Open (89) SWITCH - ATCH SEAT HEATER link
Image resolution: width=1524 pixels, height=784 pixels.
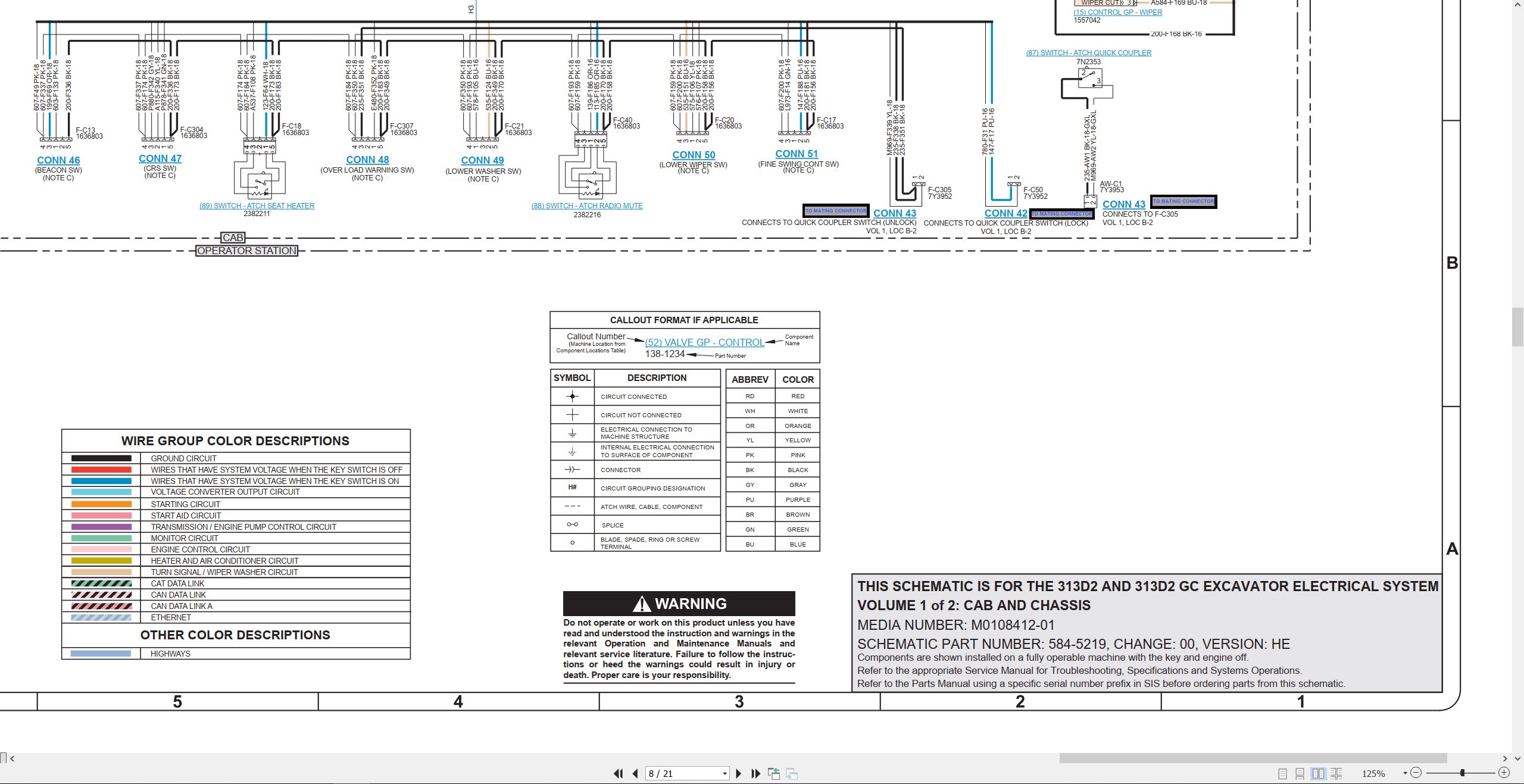point(257,206)
